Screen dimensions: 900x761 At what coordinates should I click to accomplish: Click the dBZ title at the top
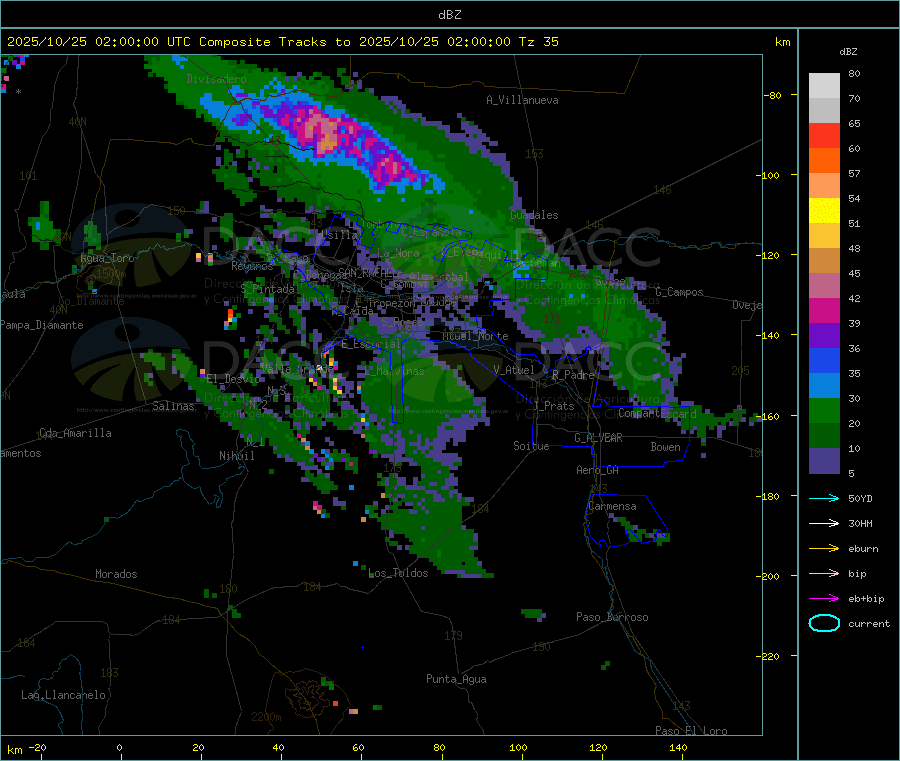coord(449,14)
